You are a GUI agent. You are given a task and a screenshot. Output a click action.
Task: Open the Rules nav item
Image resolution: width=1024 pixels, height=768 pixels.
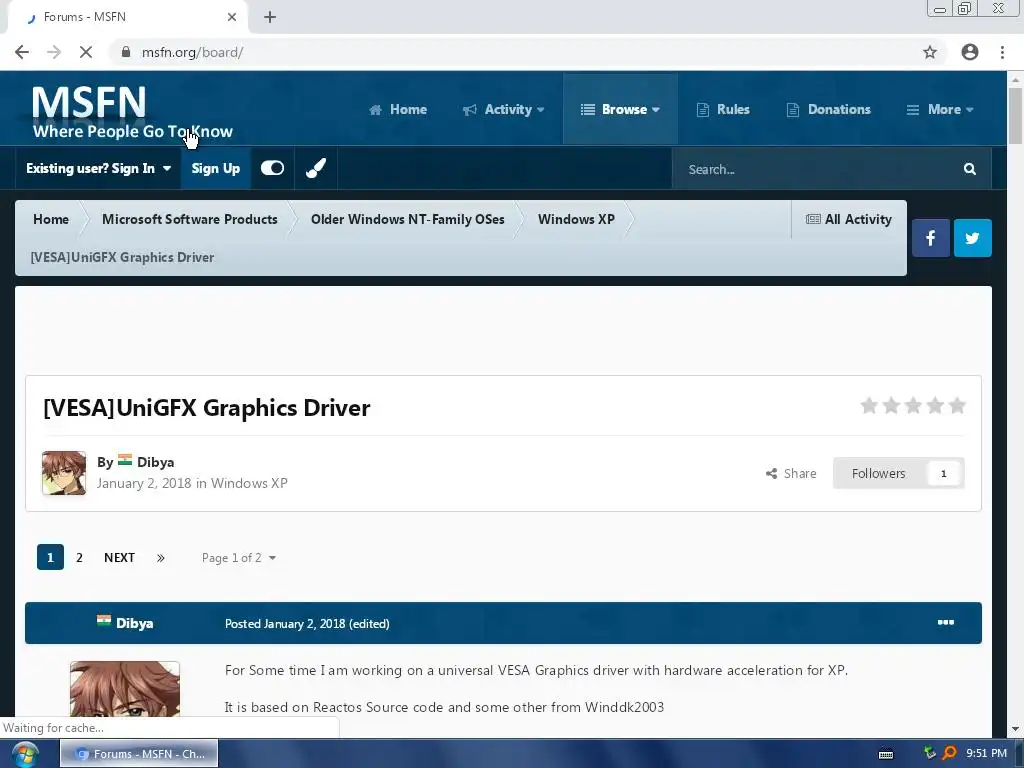tap(723, 110)
